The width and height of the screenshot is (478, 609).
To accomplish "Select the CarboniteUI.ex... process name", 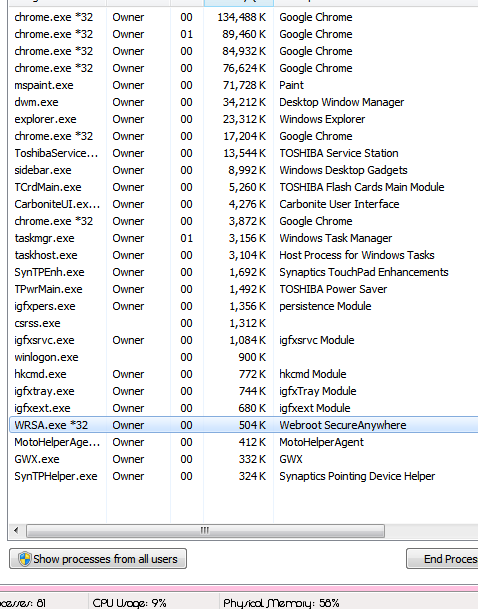I will click(x=57, y=204).
